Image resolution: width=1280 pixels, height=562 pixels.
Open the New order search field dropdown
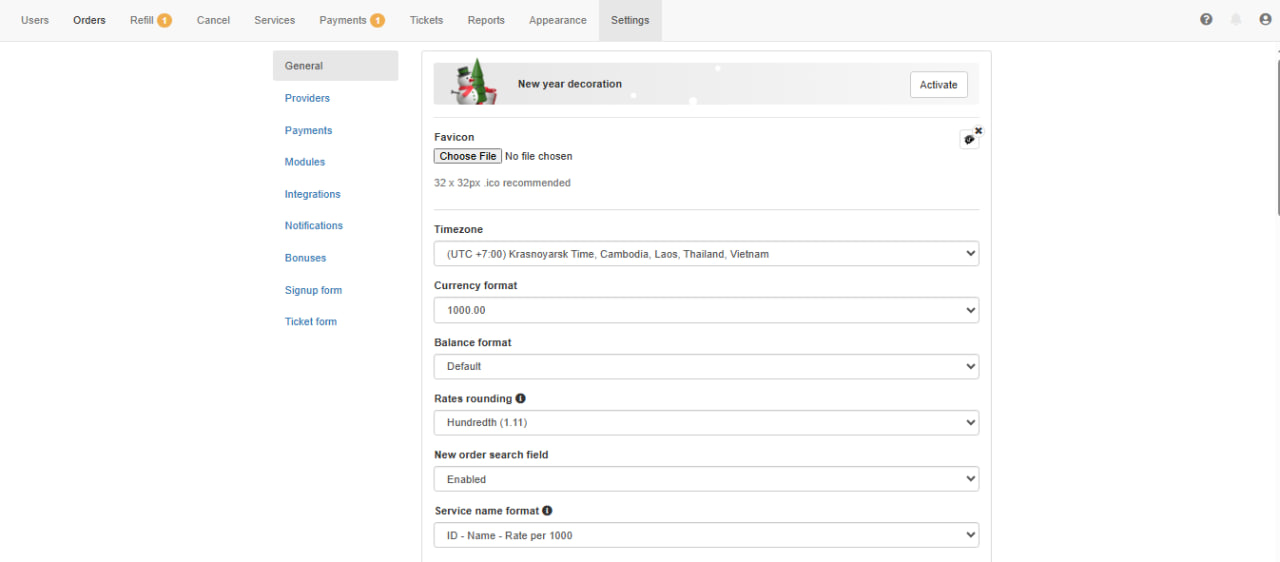pyautogui.click(x=706, y=479)
